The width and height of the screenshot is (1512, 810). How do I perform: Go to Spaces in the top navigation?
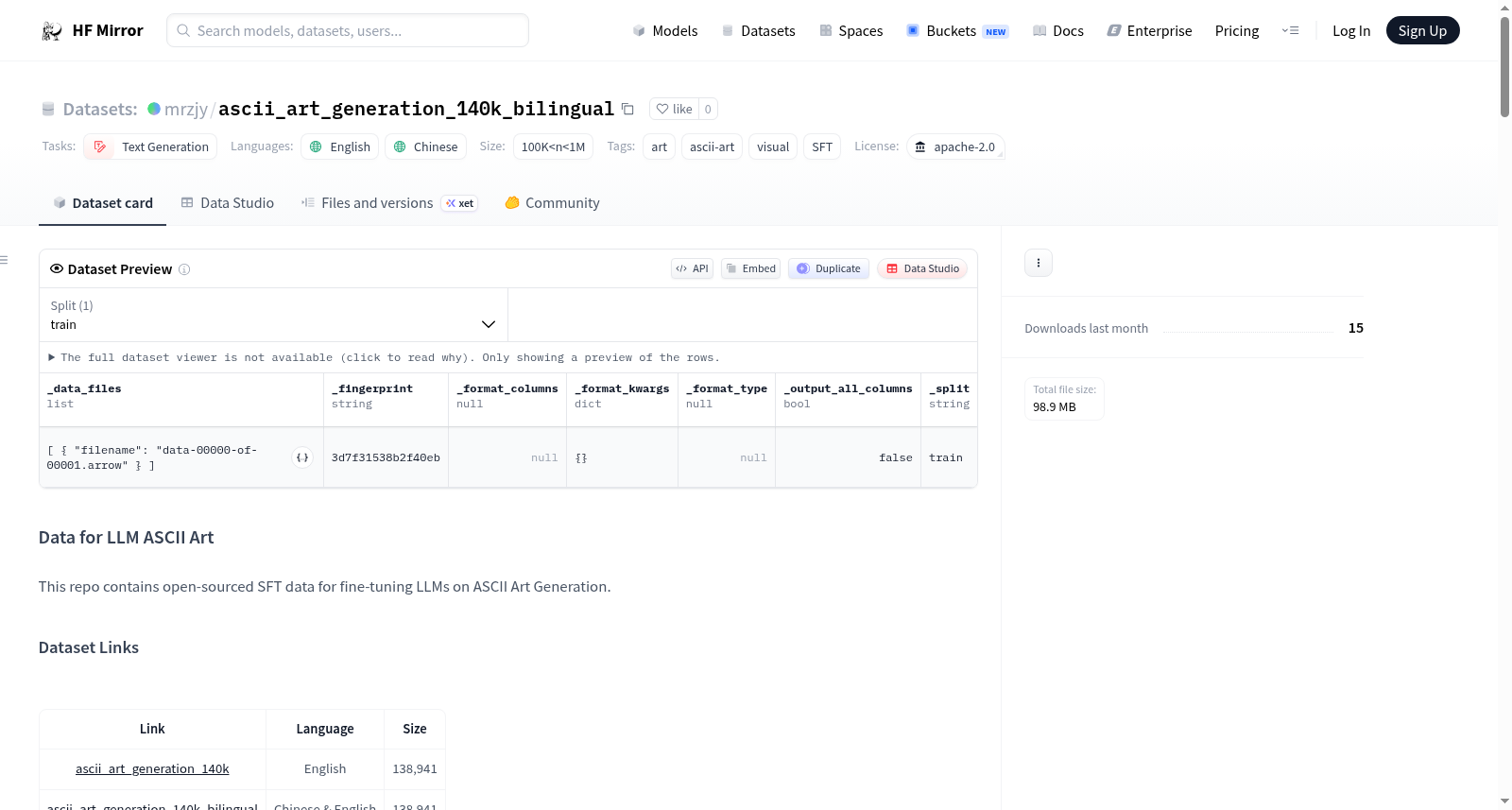click(851, 31)
